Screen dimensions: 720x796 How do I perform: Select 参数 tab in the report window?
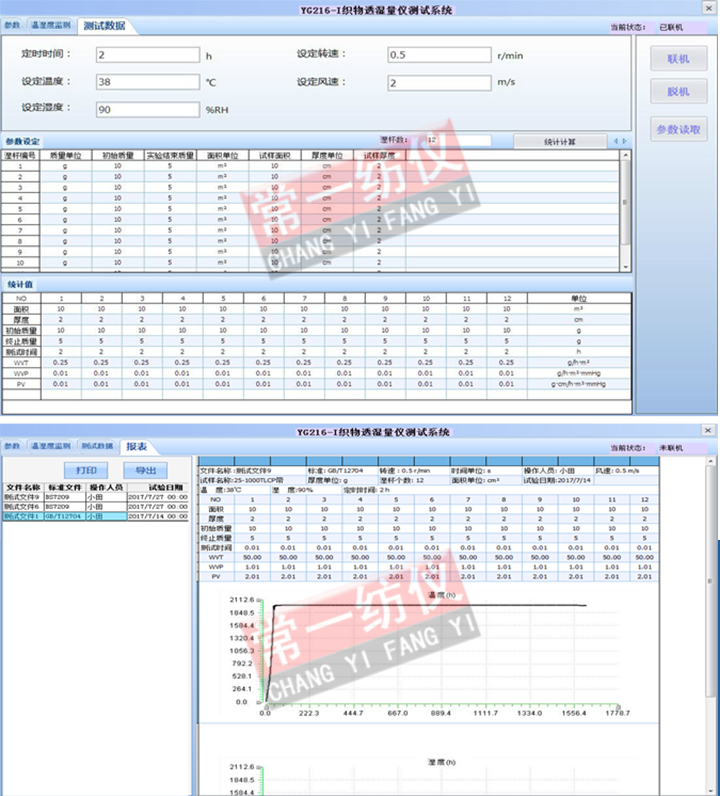[12, 446]
